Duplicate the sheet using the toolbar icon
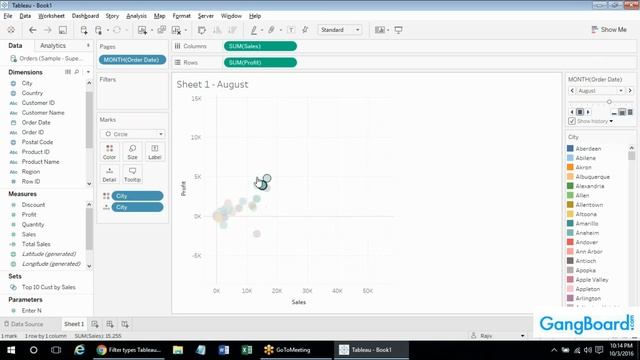This screenshot has height=360, width=640. click(162, 30)
